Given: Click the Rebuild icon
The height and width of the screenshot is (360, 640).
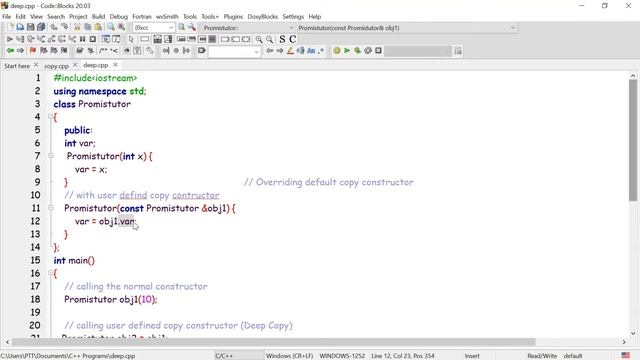Looking at the screenshot, I should click(368, 51).
